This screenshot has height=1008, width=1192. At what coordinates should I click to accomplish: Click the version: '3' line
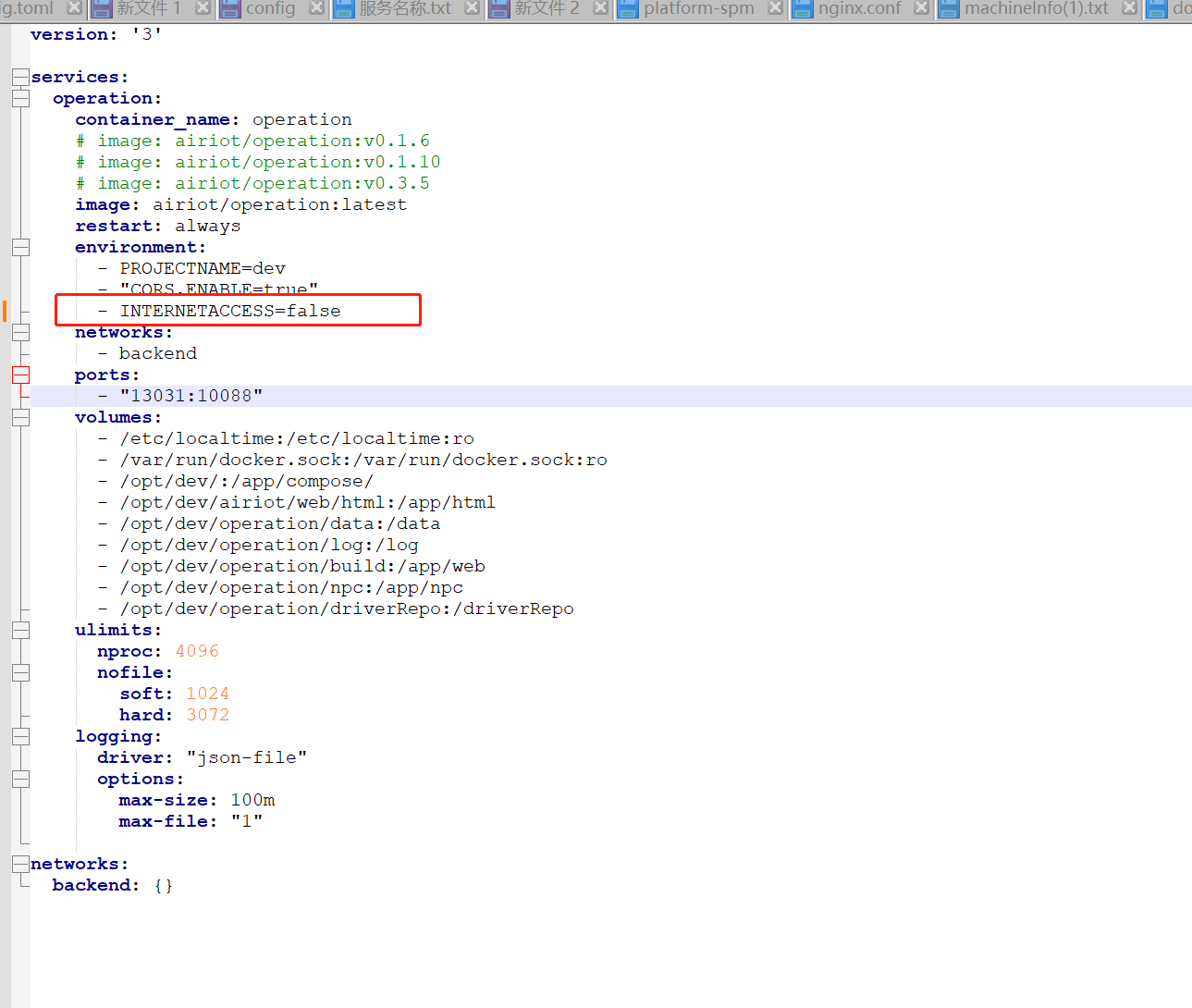[96, 34]
